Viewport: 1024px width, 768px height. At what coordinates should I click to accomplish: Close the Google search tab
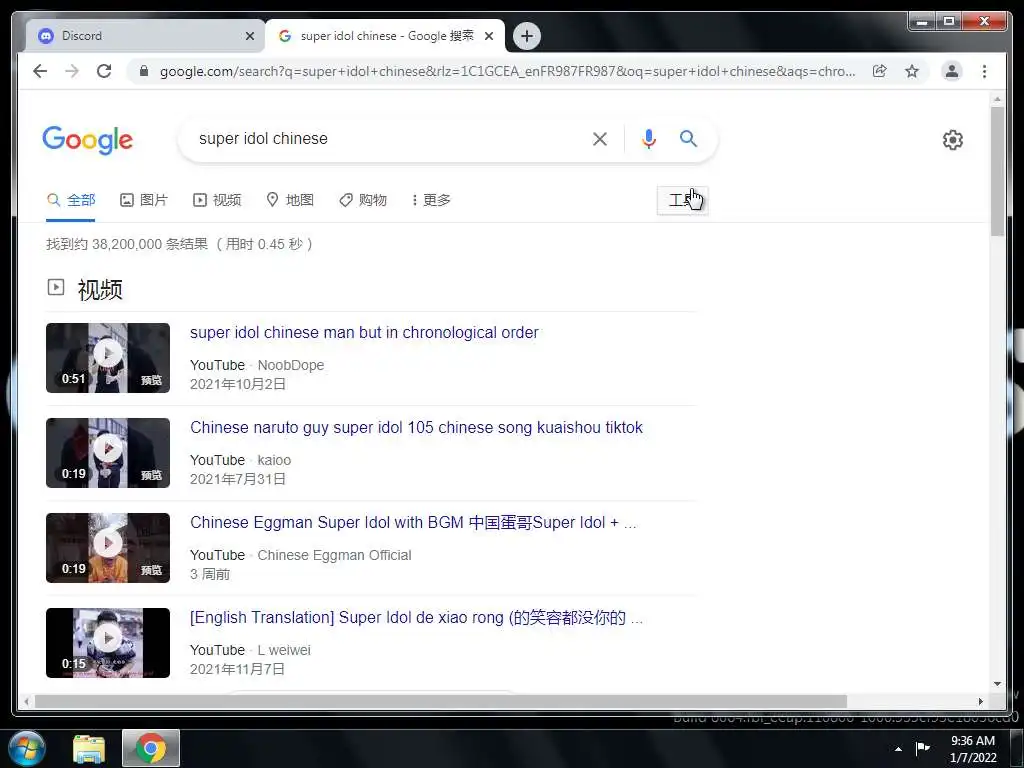(489, 36)
